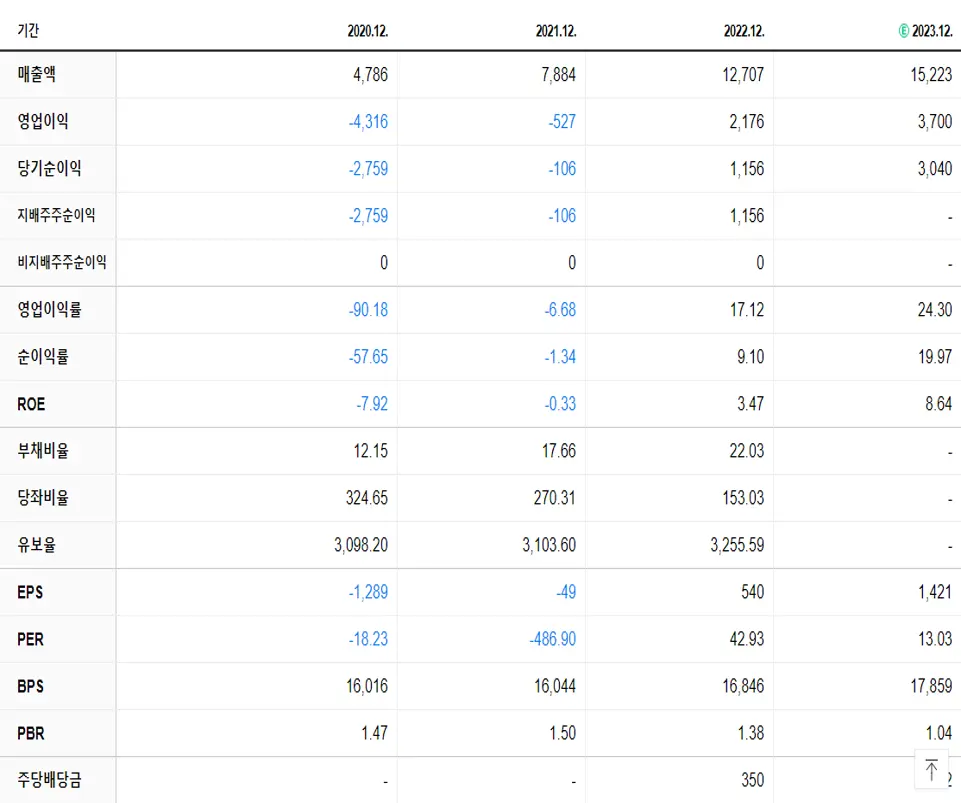Click revenue value 12,707 for 2022

coord(743,75)
